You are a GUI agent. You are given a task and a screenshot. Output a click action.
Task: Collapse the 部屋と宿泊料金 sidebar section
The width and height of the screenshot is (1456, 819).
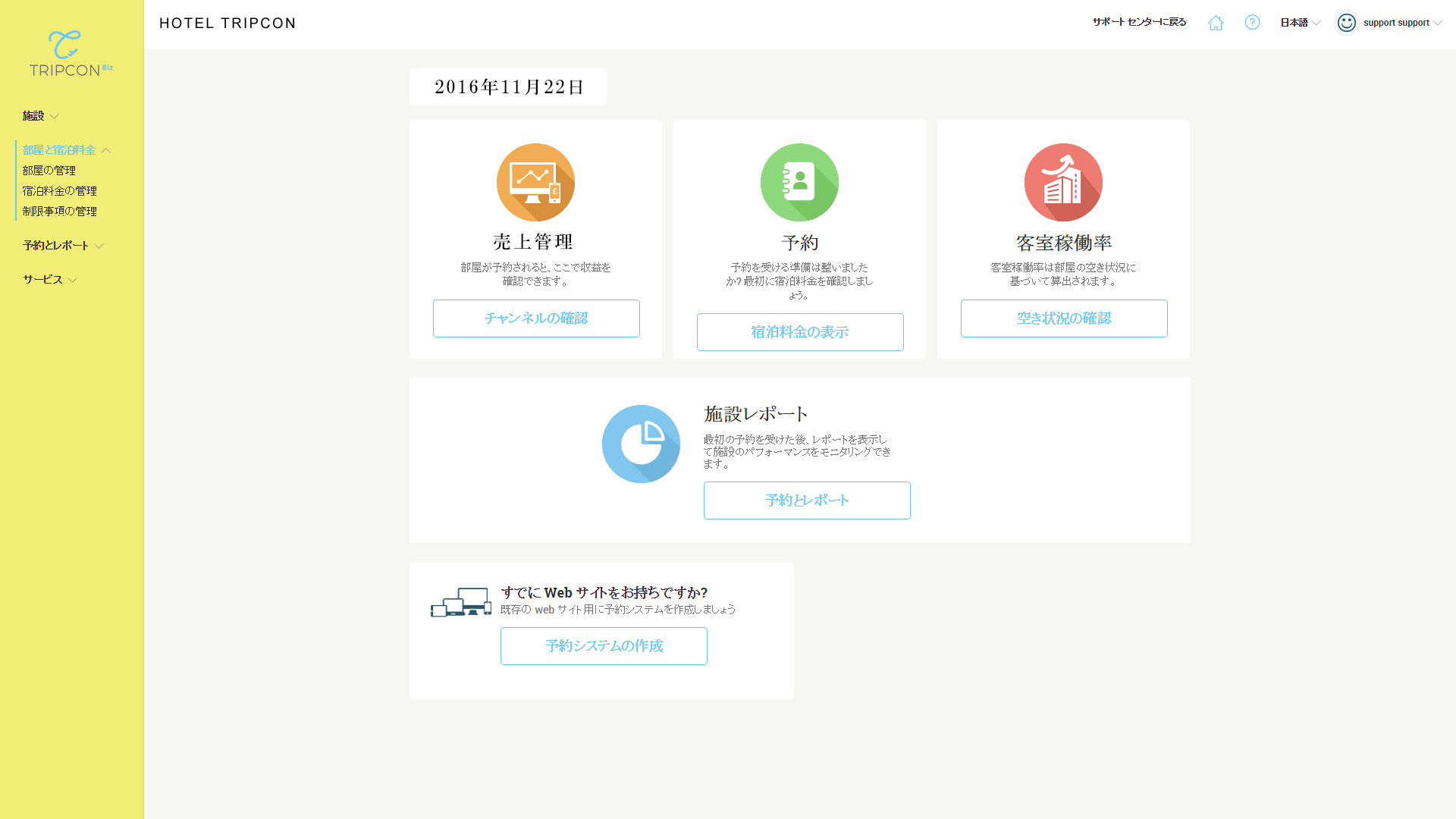[x=67, y=150]
